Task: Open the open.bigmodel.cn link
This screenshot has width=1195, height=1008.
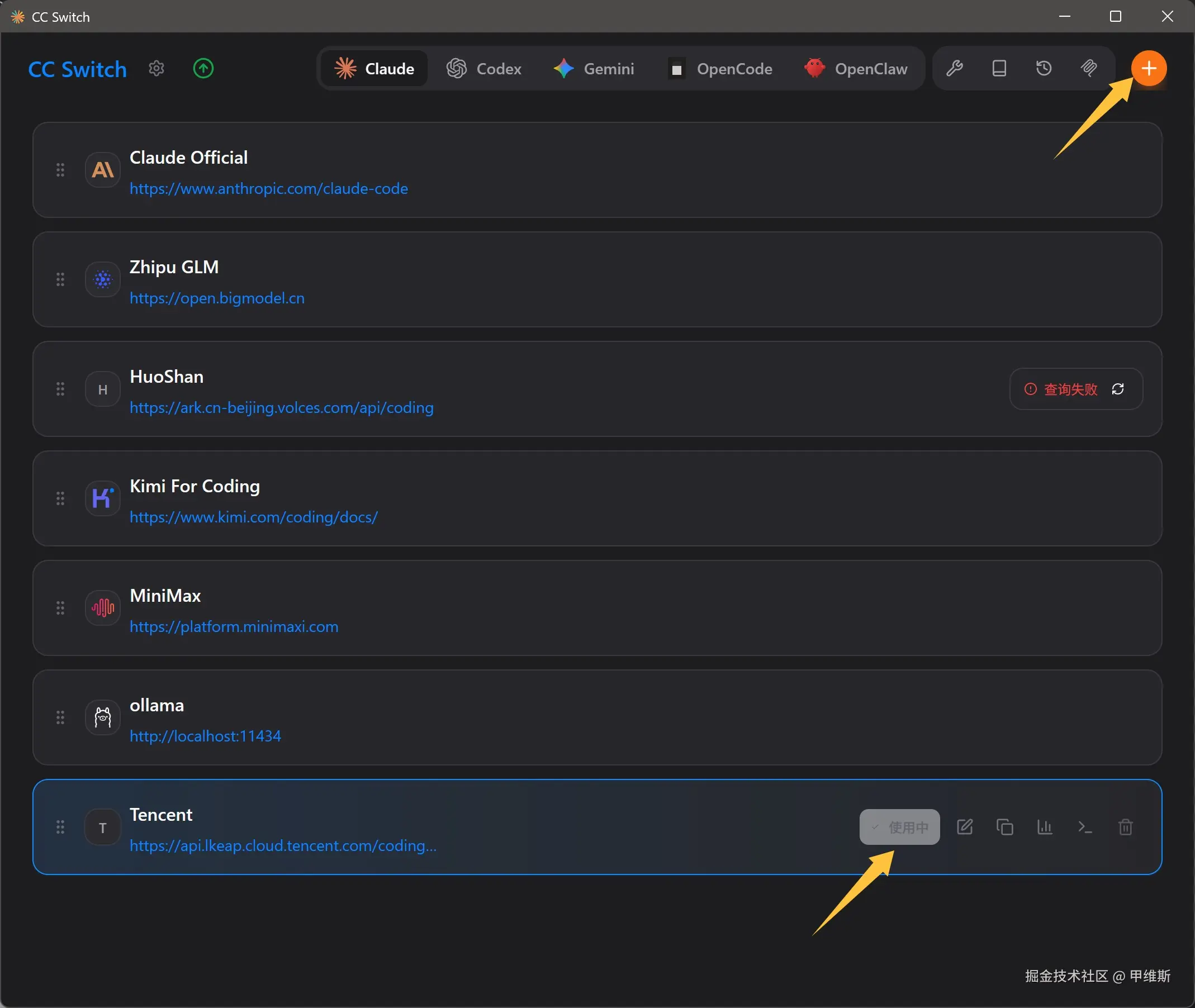Action: [x=217, y=298]
